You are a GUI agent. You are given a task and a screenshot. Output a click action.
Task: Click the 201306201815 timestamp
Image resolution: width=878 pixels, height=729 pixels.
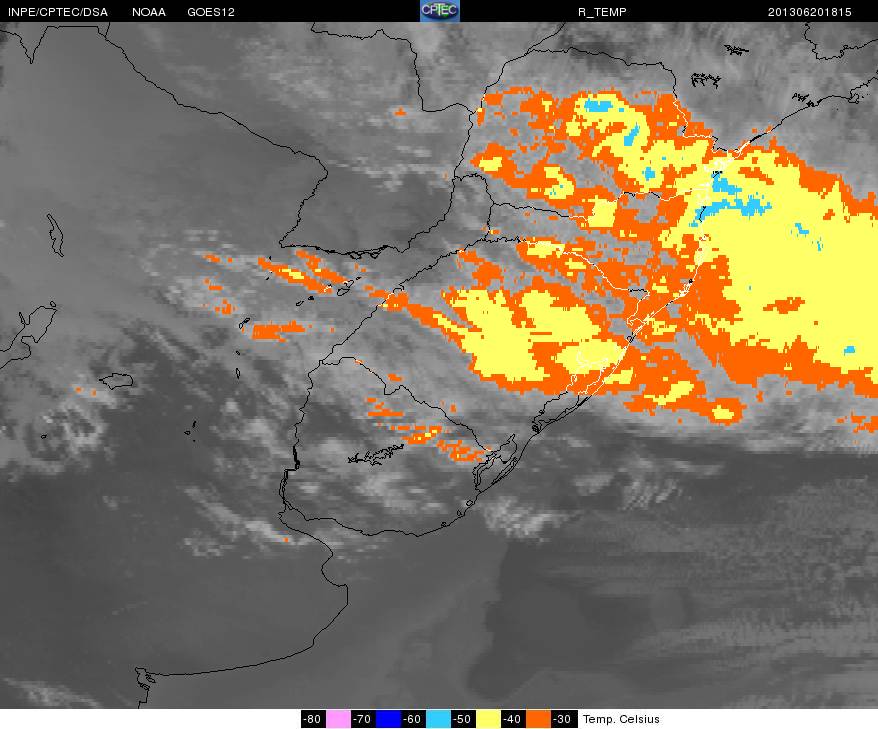coord(809,12)
